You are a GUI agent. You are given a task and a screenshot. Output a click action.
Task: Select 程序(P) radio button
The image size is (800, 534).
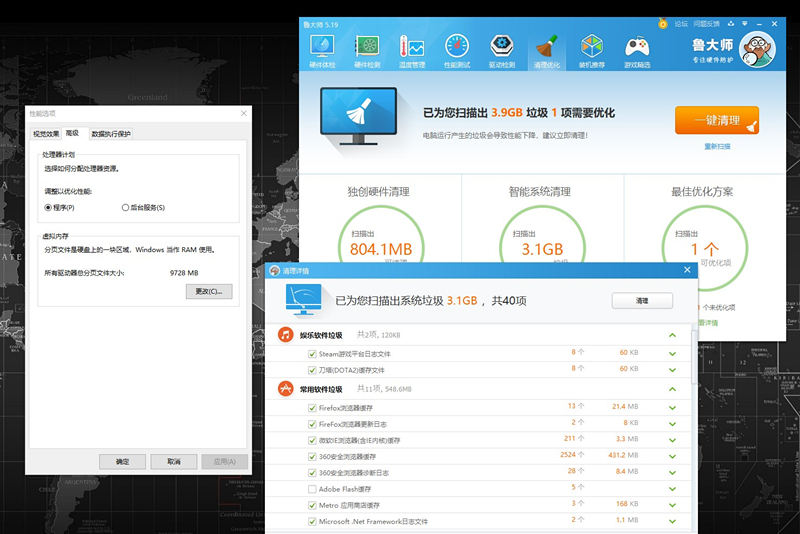point(48,208)
